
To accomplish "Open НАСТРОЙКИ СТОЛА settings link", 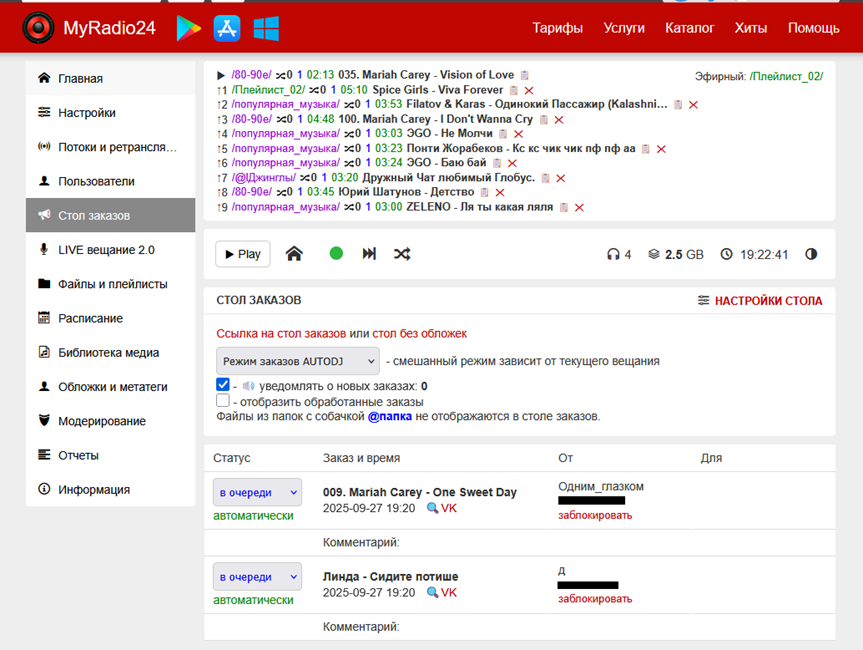I will [760, 300].
